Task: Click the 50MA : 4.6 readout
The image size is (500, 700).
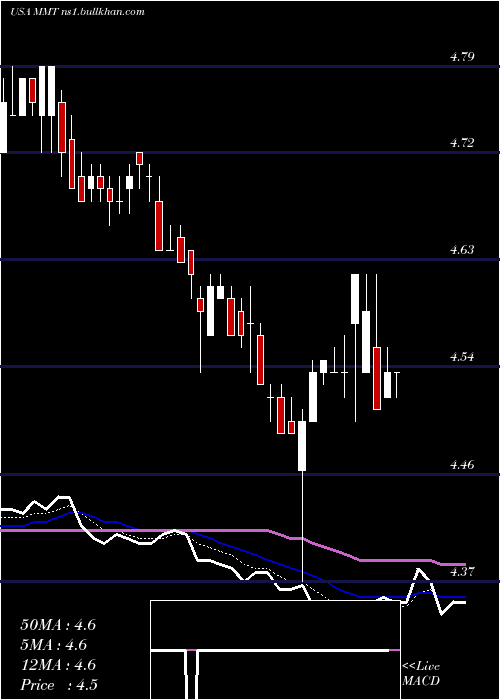Action: click(58, 625)
